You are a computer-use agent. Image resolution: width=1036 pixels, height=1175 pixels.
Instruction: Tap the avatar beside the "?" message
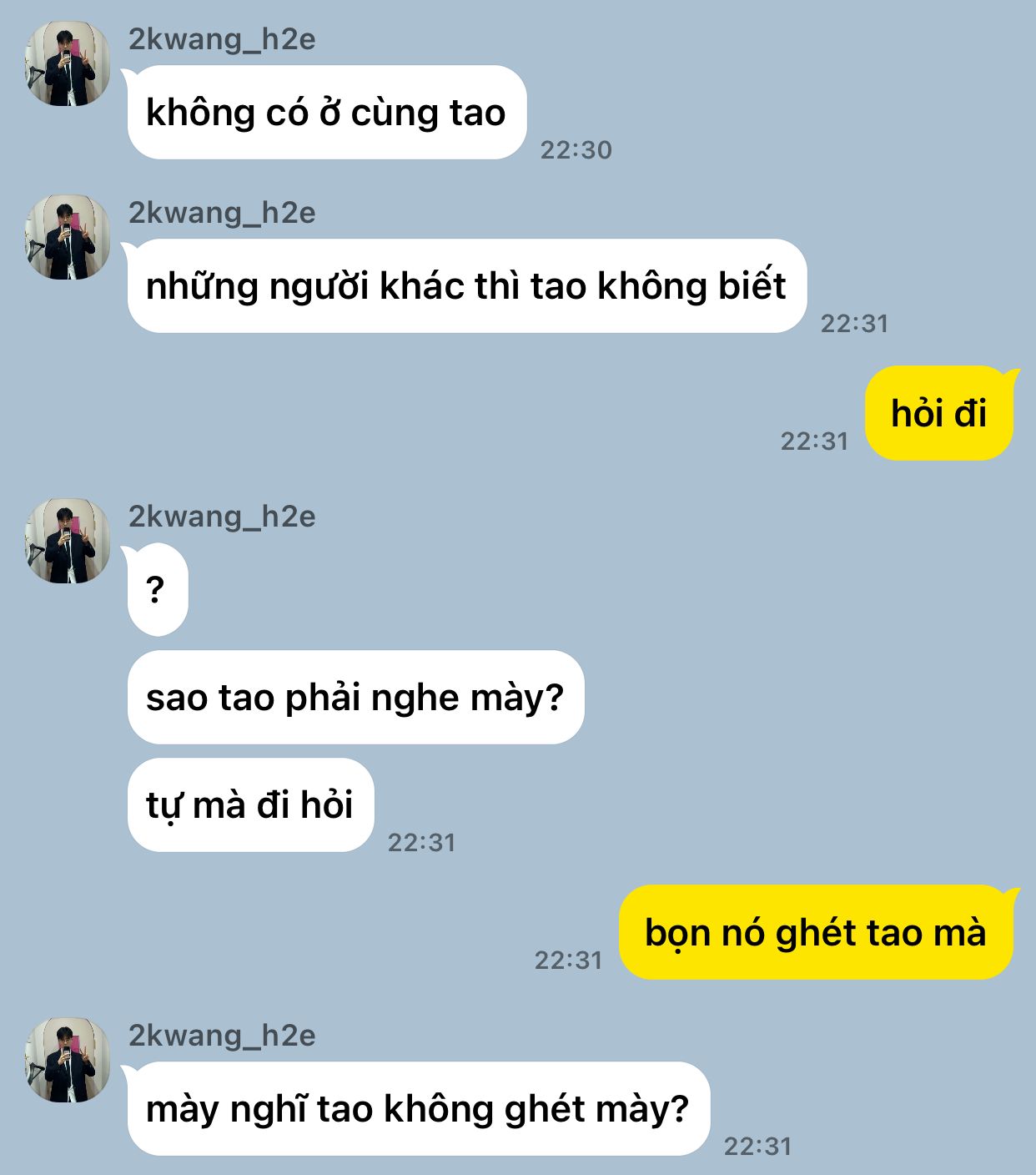(68, 541)
